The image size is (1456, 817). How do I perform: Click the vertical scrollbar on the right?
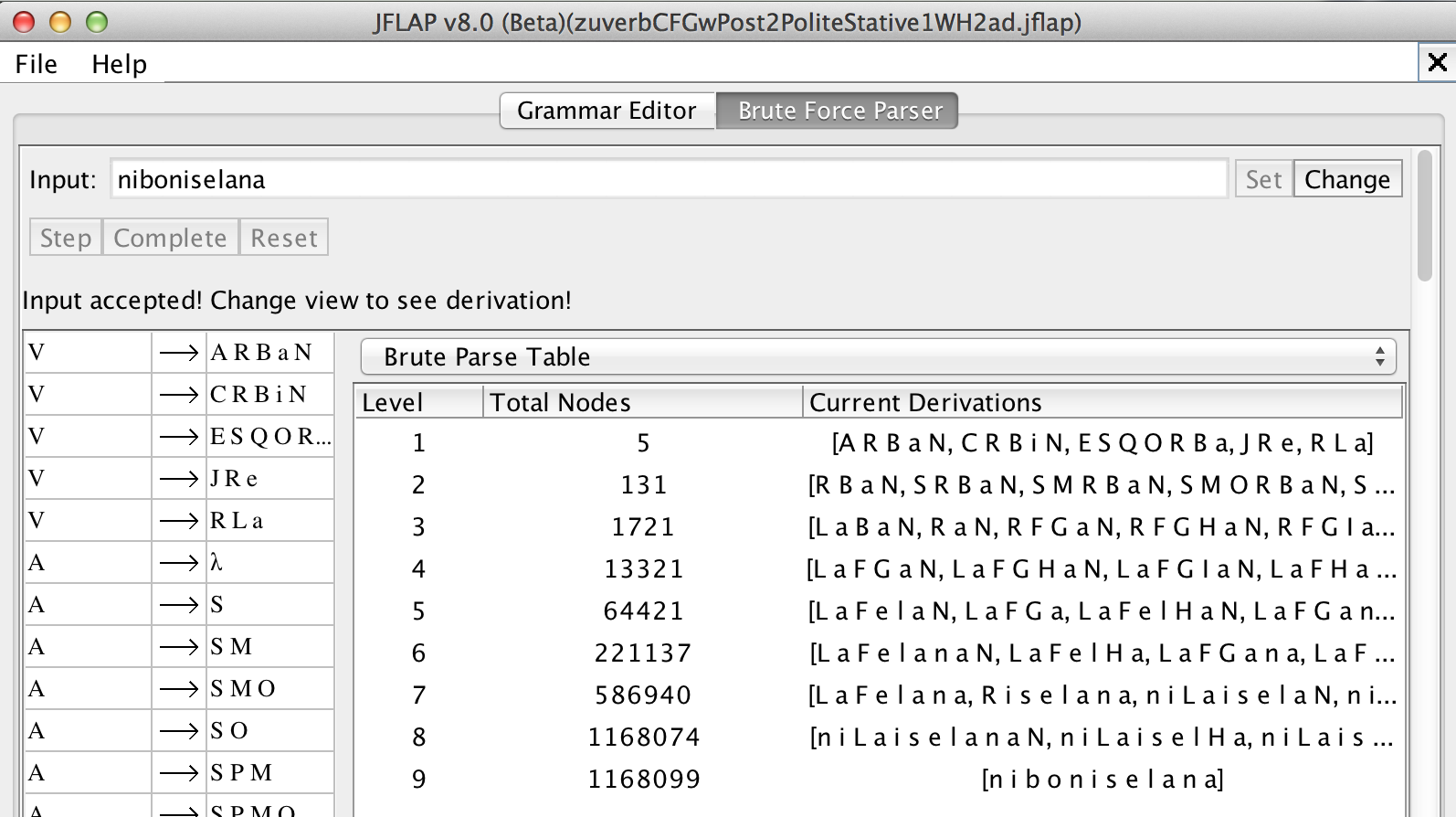click(x=1425, y=216)
